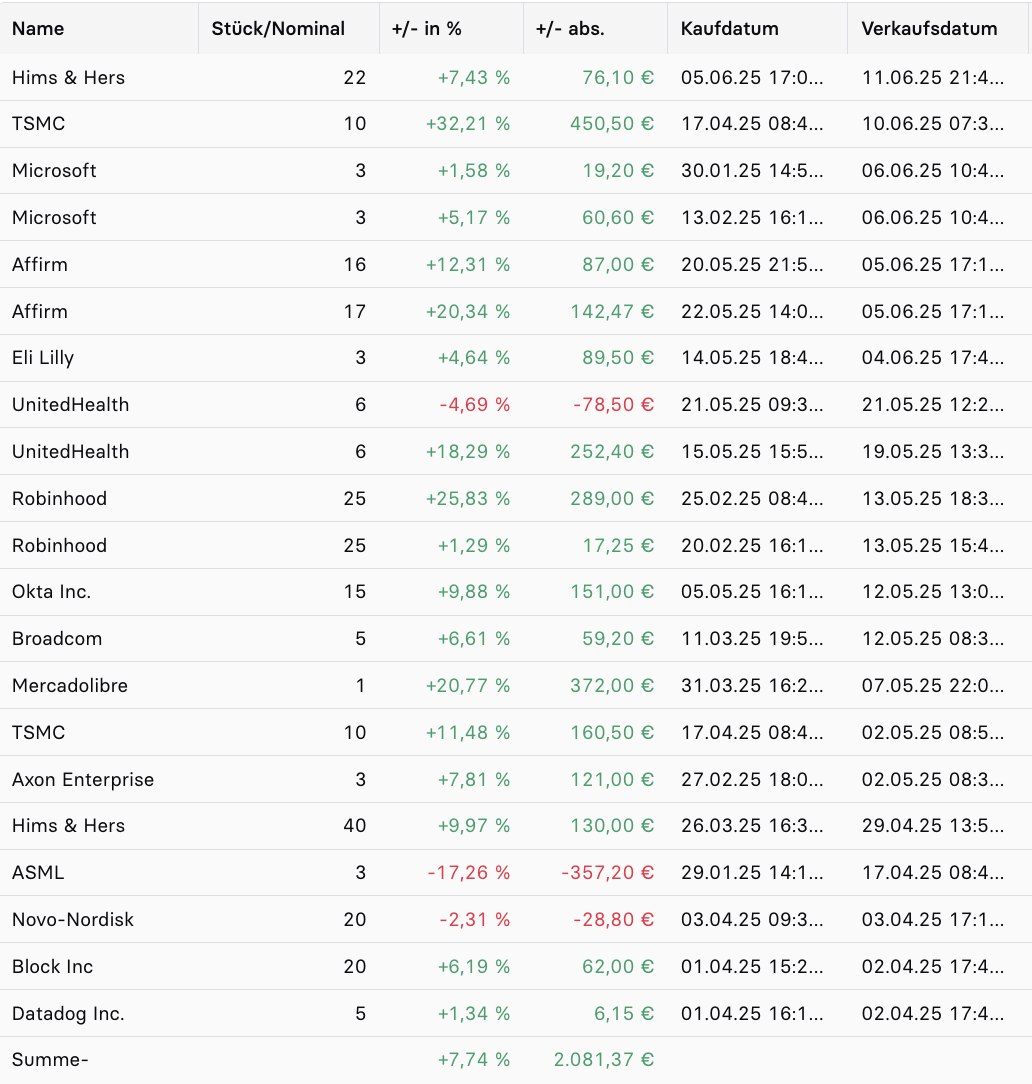This screenshot has width=1032, height=1084.
Task: Sort by Kaufdatum column header
Action: click(x=758, y=28)
